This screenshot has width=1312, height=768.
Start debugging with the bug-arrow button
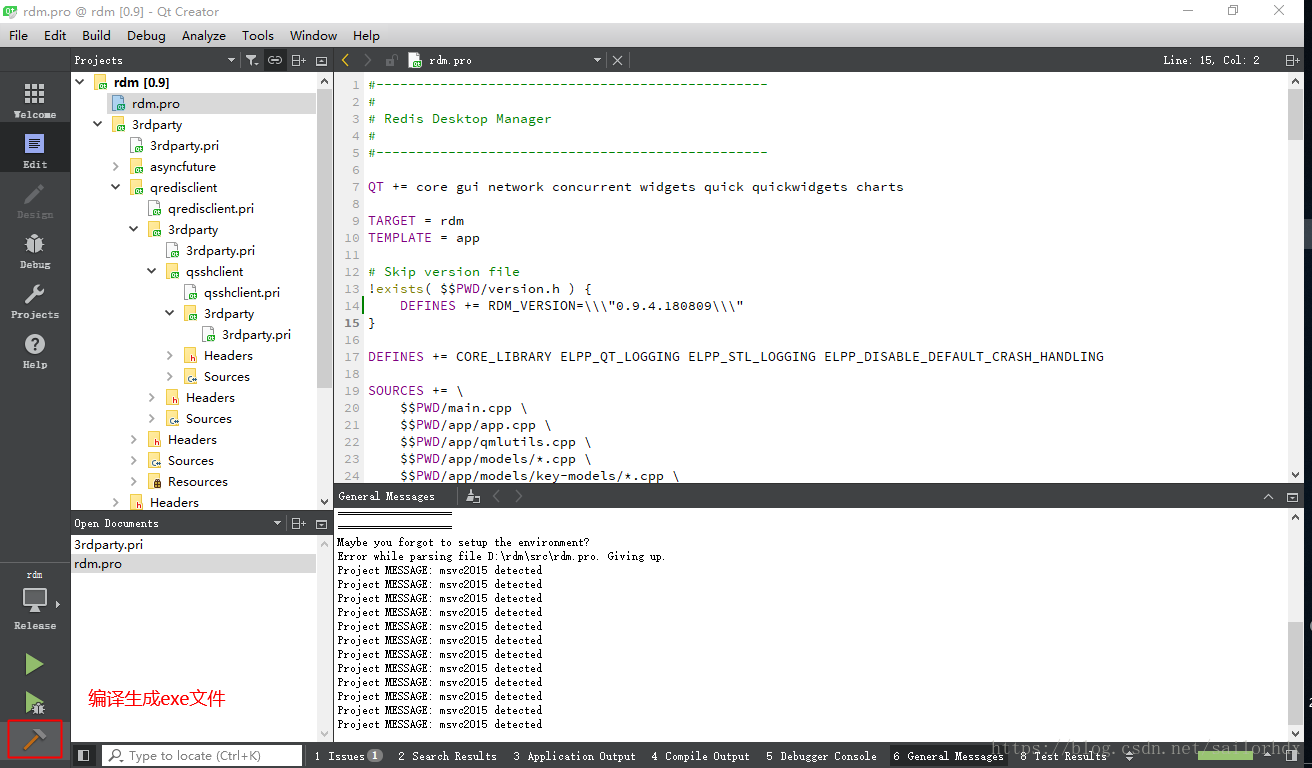click(x=35, y=703)
